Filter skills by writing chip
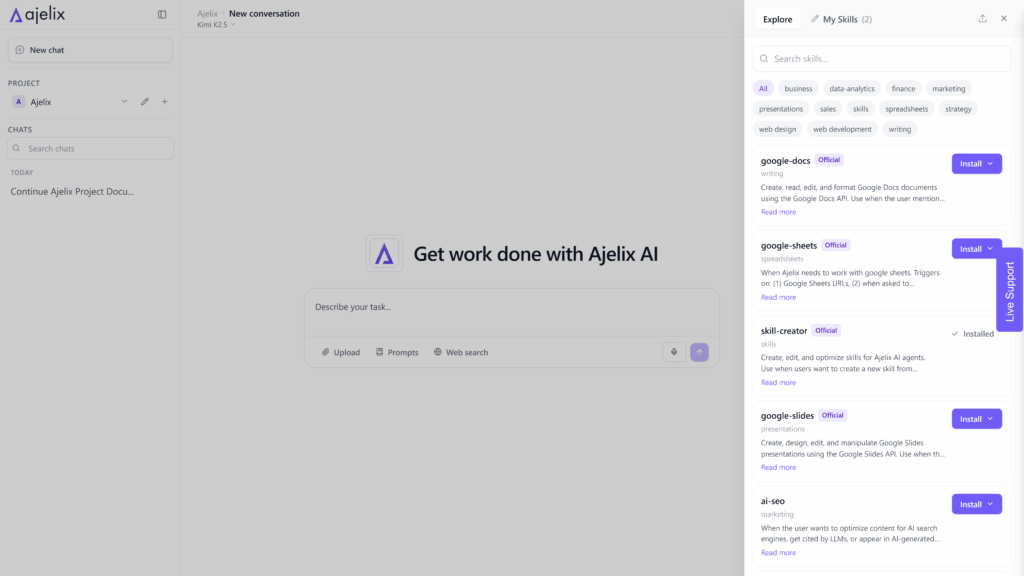The height and width of the screenshot is (576, 1024). [899, 129]
